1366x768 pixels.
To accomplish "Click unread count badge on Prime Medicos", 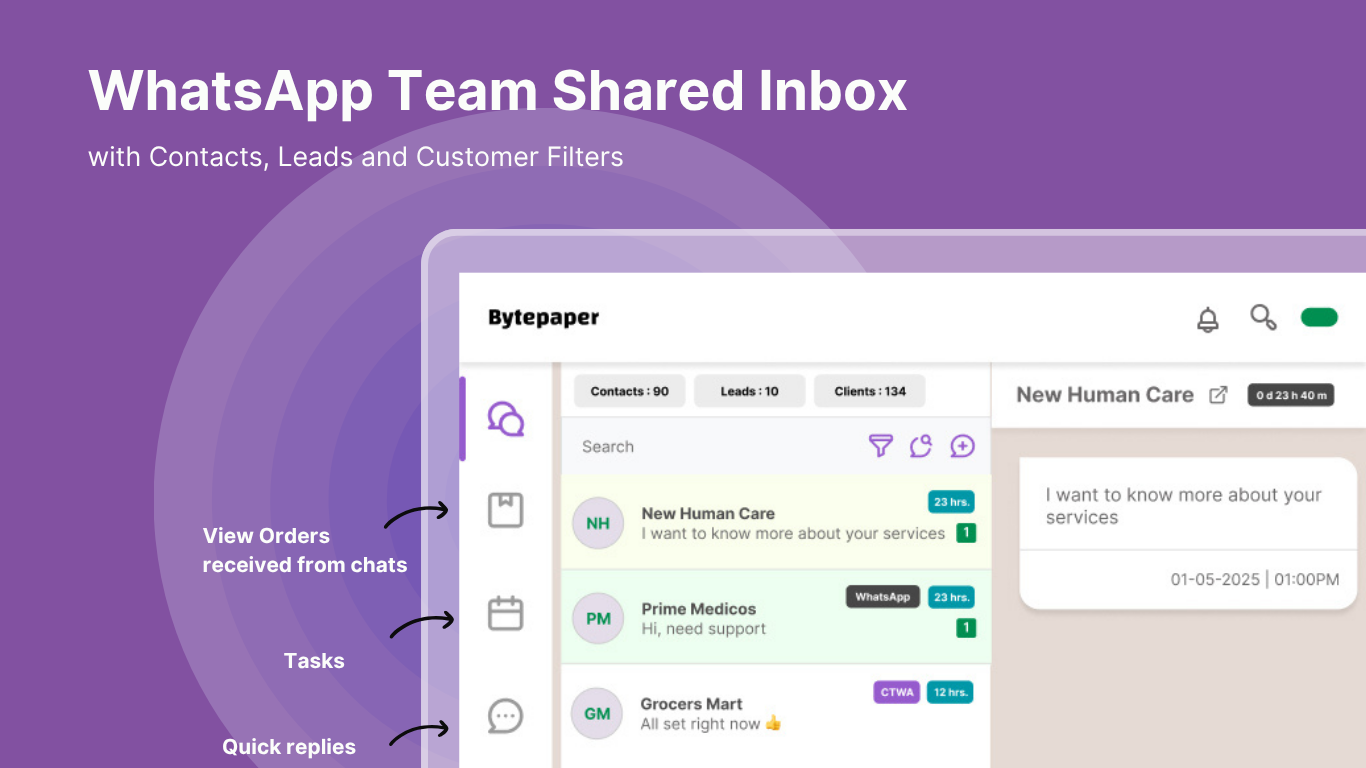I will click(x=966, y=628).
